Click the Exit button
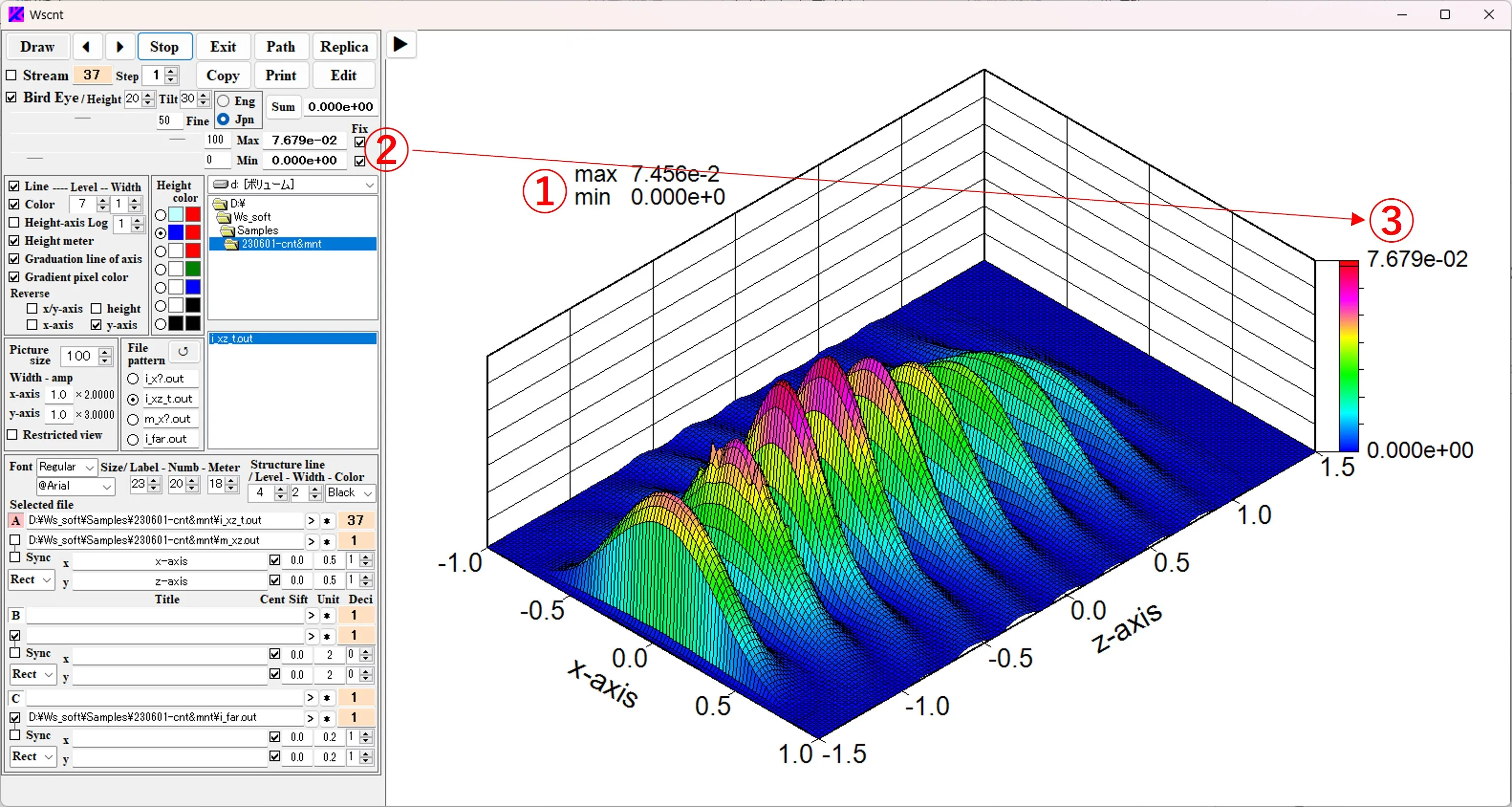The width and height of the screenshot is (1512, 807). point(224,45)
